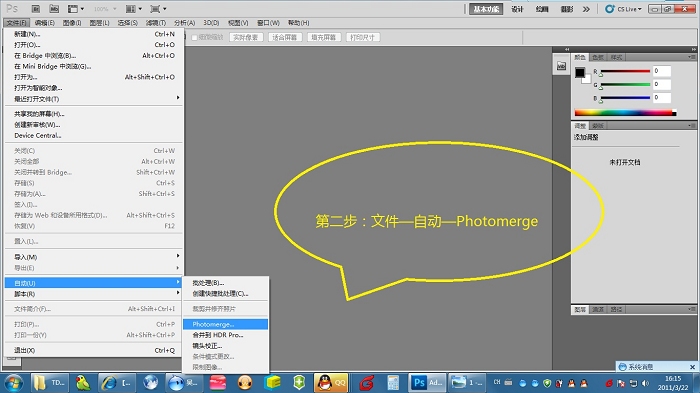The height and width of the screenshot is (393, 700).
Task: Open the 帮助(H) menu
Action: 298,23
